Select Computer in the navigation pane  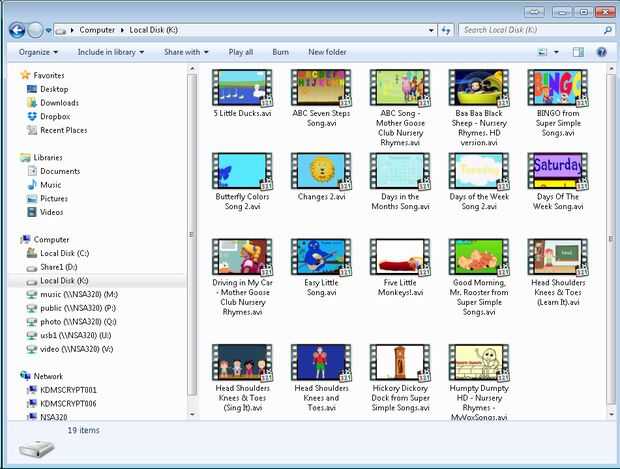45,240
